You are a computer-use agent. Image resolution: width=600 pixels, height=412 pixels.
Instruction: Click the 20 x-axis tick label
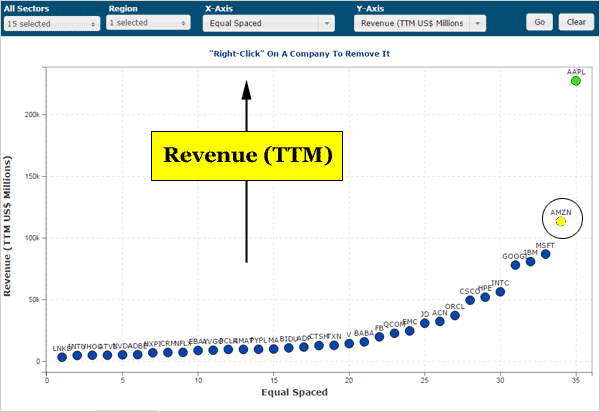[349, 380]
